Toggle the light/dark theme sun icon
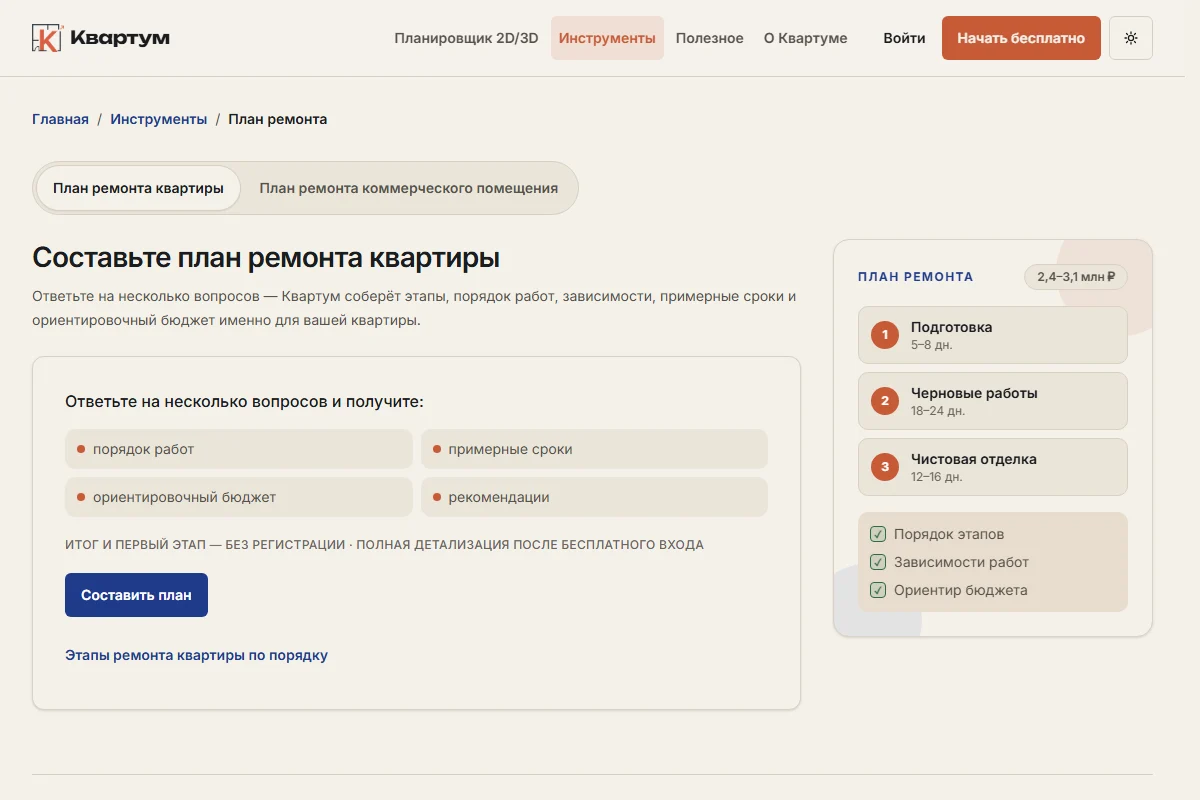 (x=1131, y=38)
